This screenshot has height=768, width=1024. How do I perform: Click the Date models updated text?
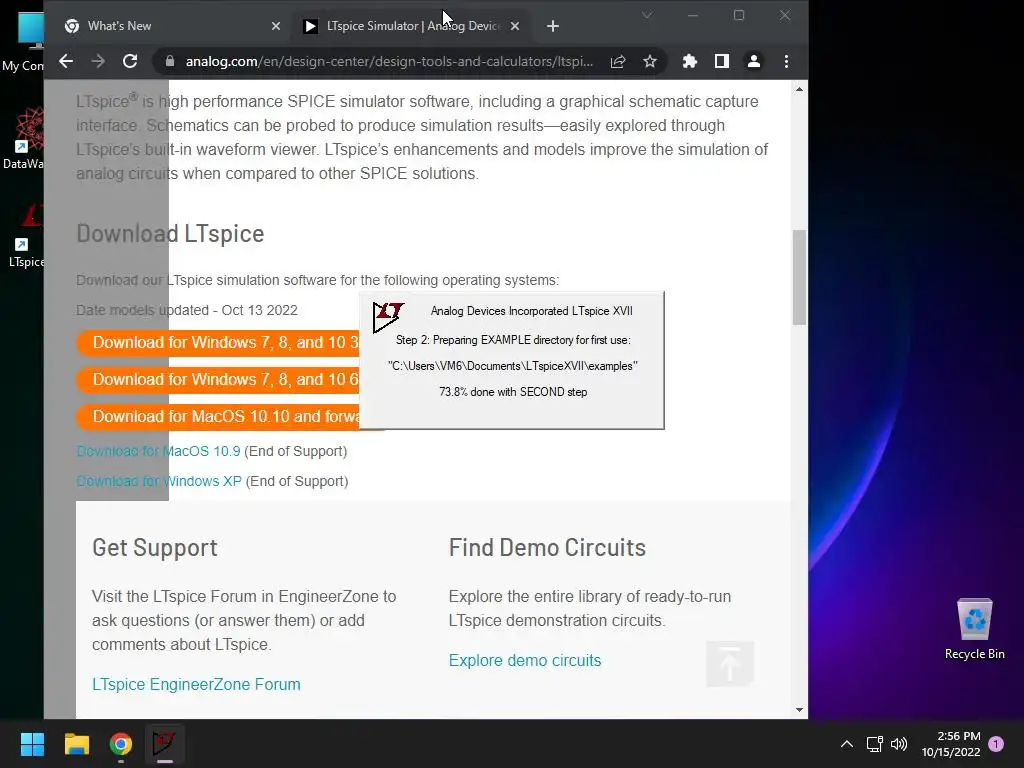click(x=187, y=310)
